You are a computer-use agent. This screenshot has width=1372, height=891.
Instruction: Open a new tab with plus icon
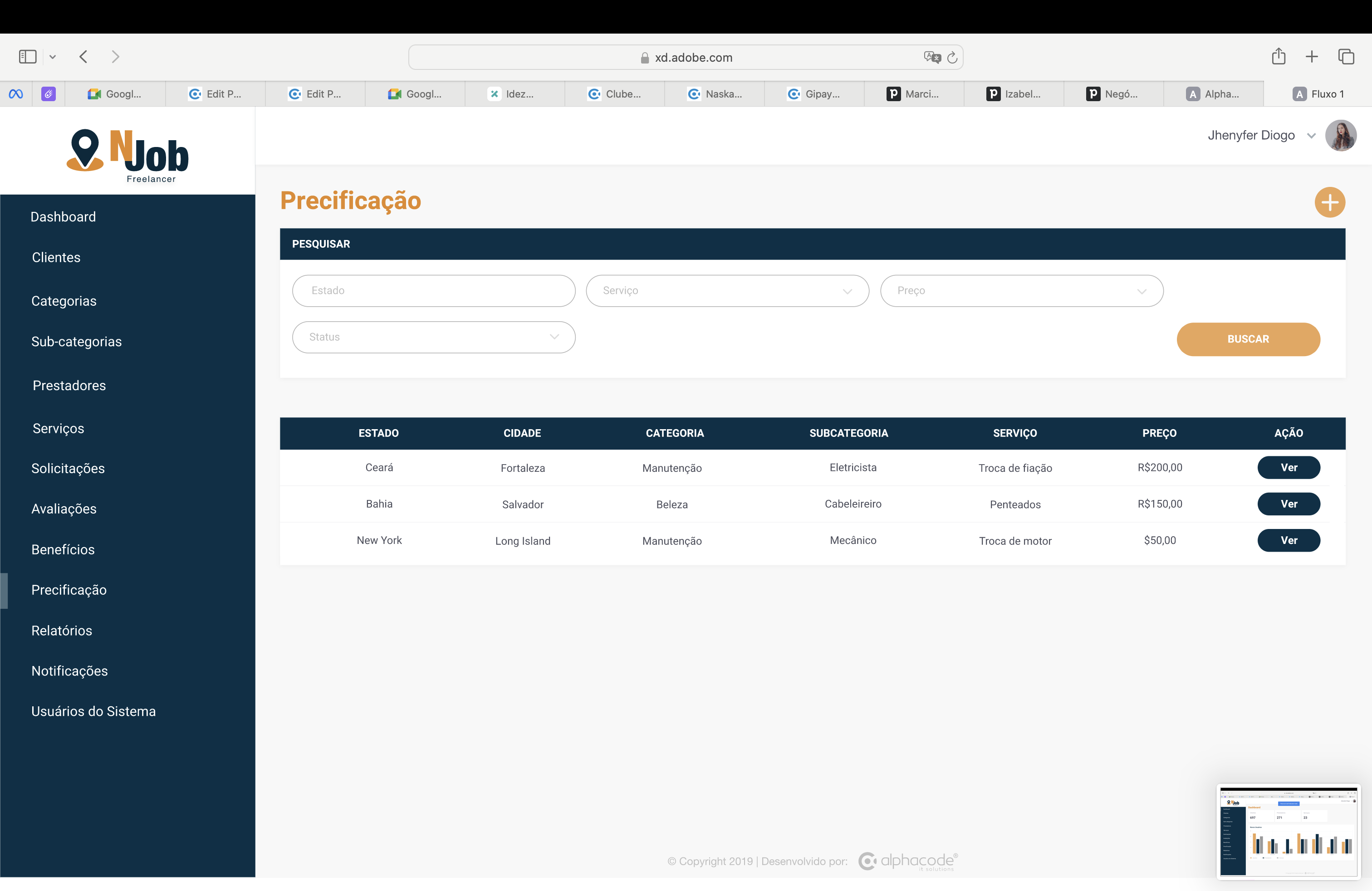pos(1312,56)
